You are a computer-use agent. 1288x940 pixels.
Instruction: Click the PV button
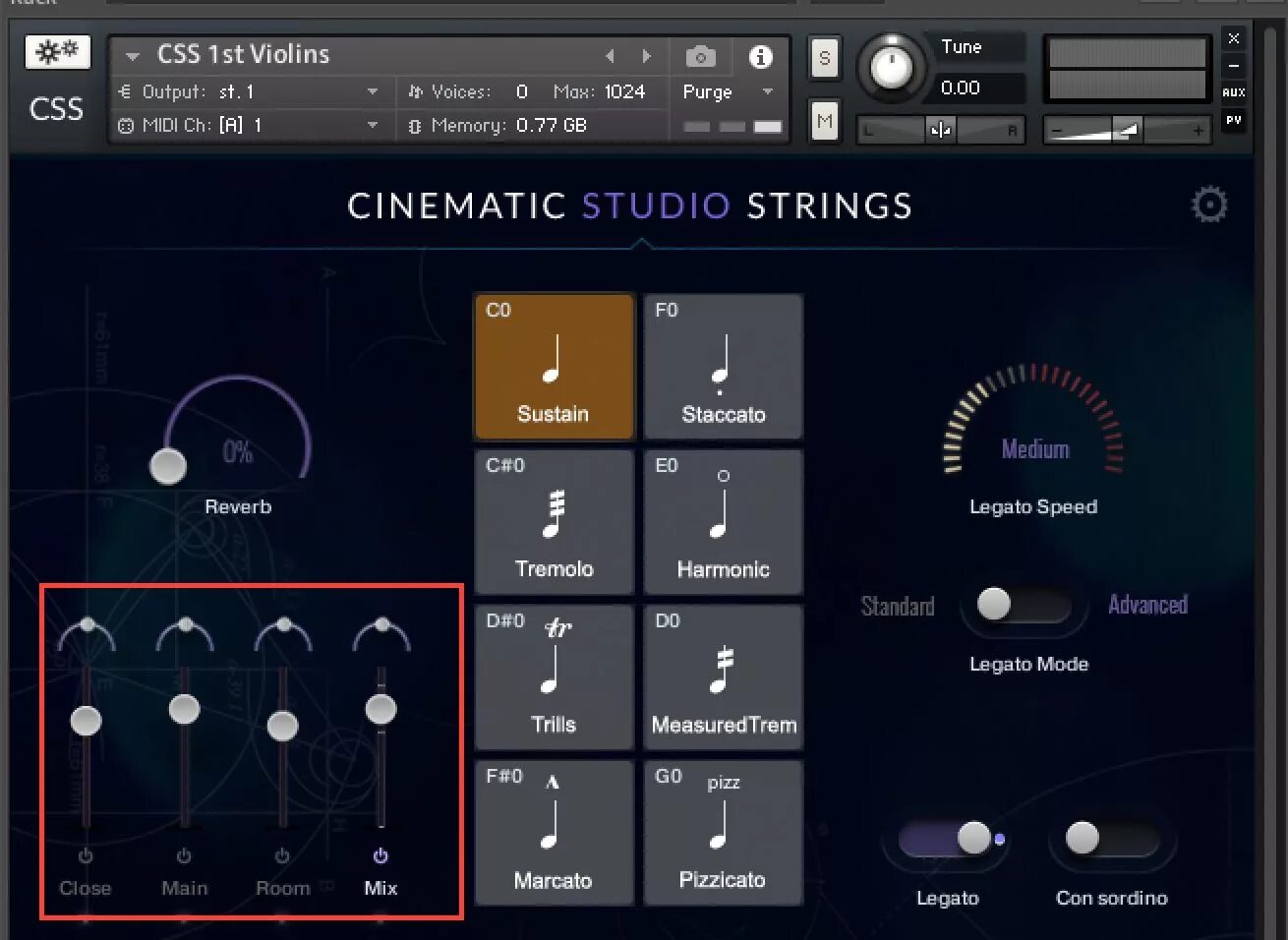click(1234, 120)
